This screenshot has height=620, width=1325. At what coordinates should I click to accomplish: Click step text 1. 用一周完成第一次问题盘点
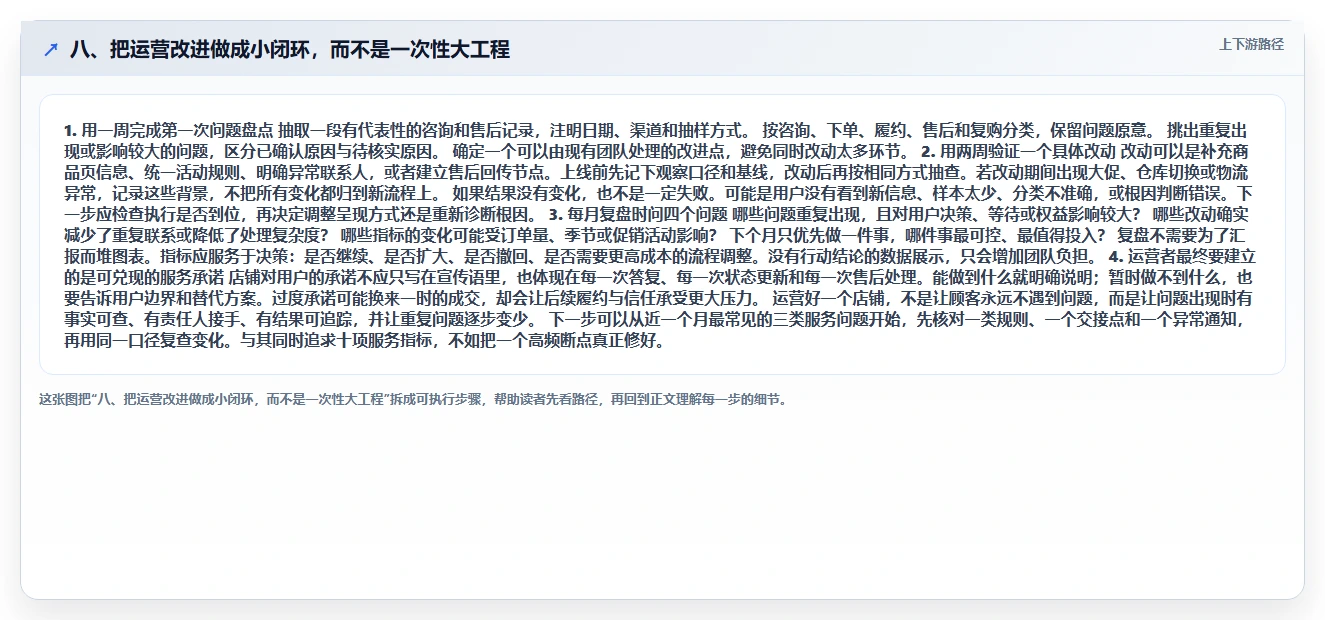click(x=169, y=131)
